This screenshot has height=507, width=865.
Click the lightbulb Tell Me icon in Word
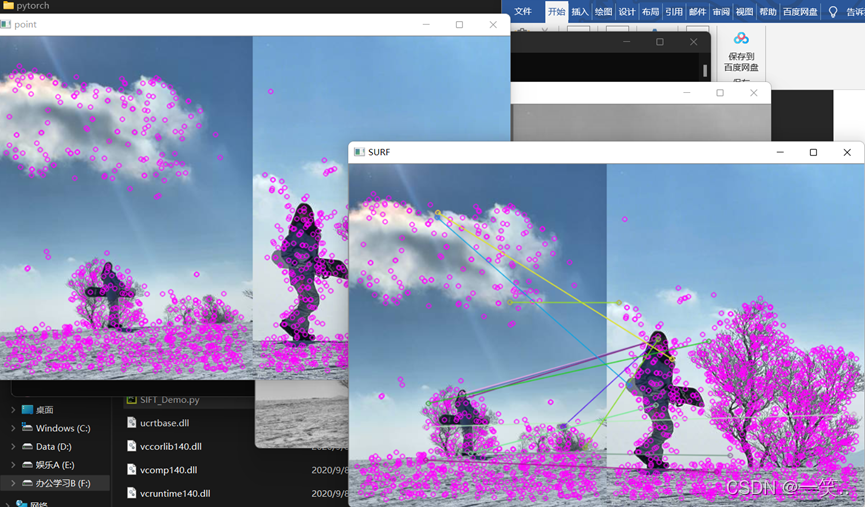pos(833,12)
